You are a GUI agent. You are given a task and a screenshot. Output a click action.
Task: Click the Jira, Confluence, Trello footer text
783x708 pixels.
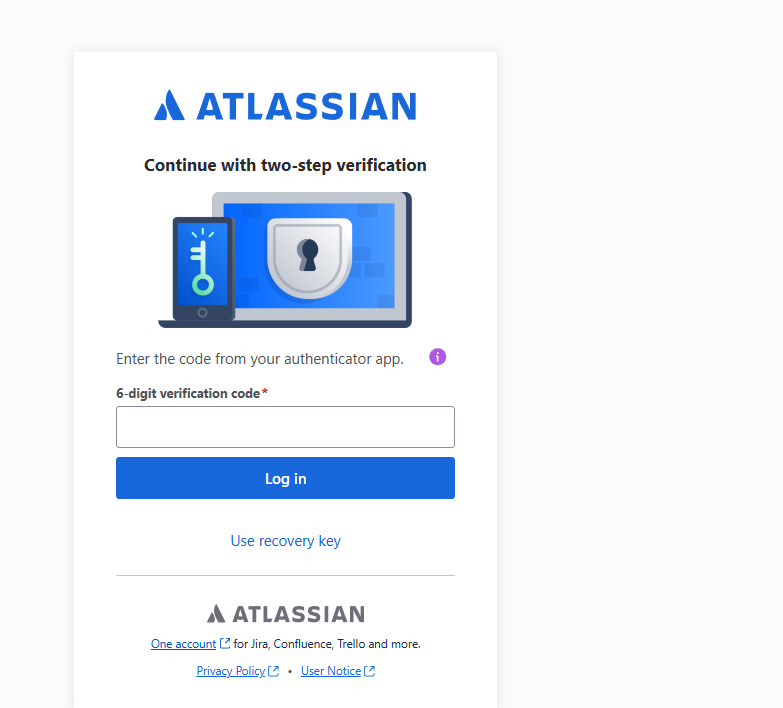tap(327, 644)
